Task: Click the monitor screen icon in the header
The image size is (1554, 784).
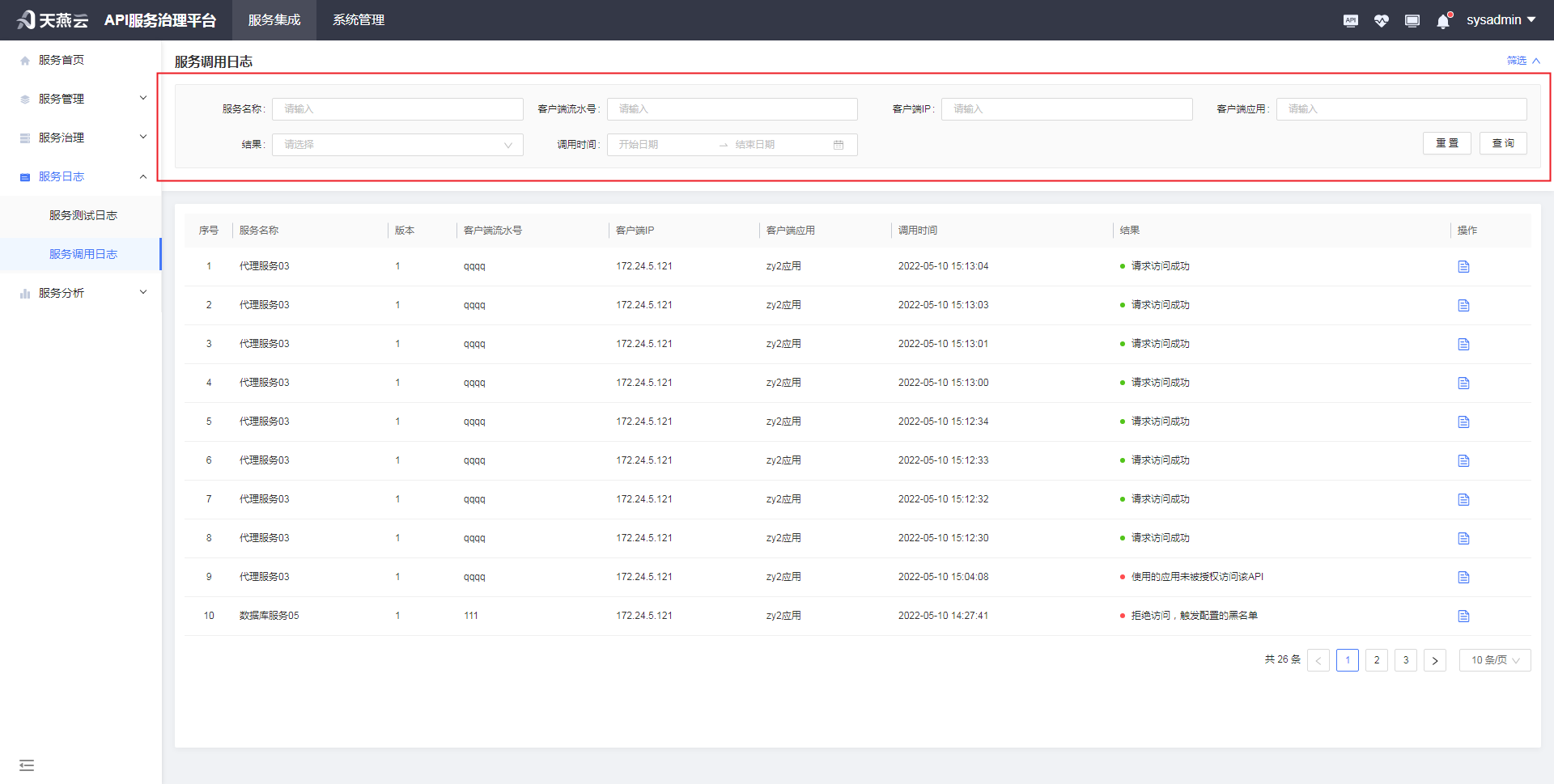Action: pos(1412,20)
